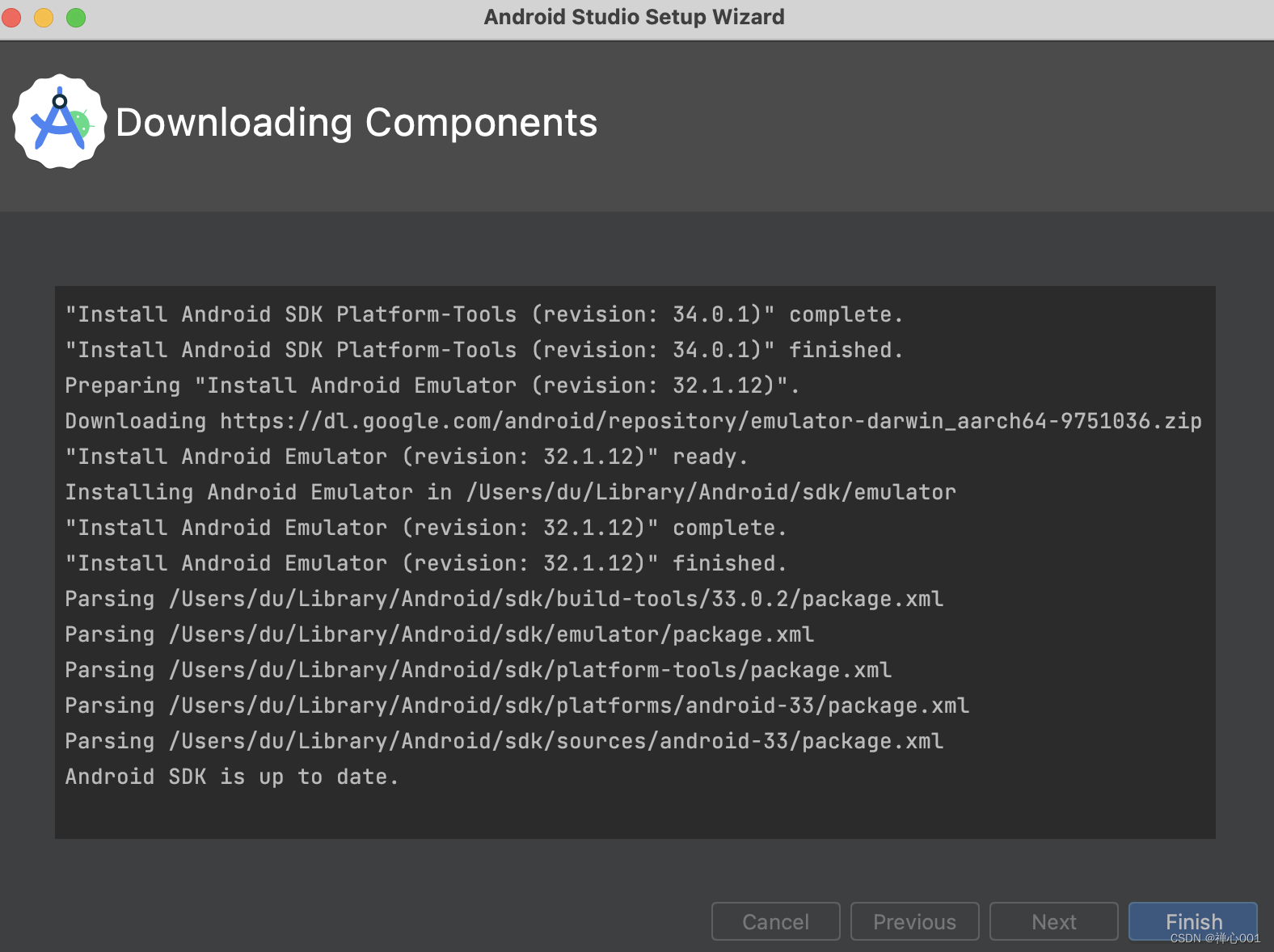
Task: Click the Parsing build-tools/33.0.2 line
Action: (504, 599)
